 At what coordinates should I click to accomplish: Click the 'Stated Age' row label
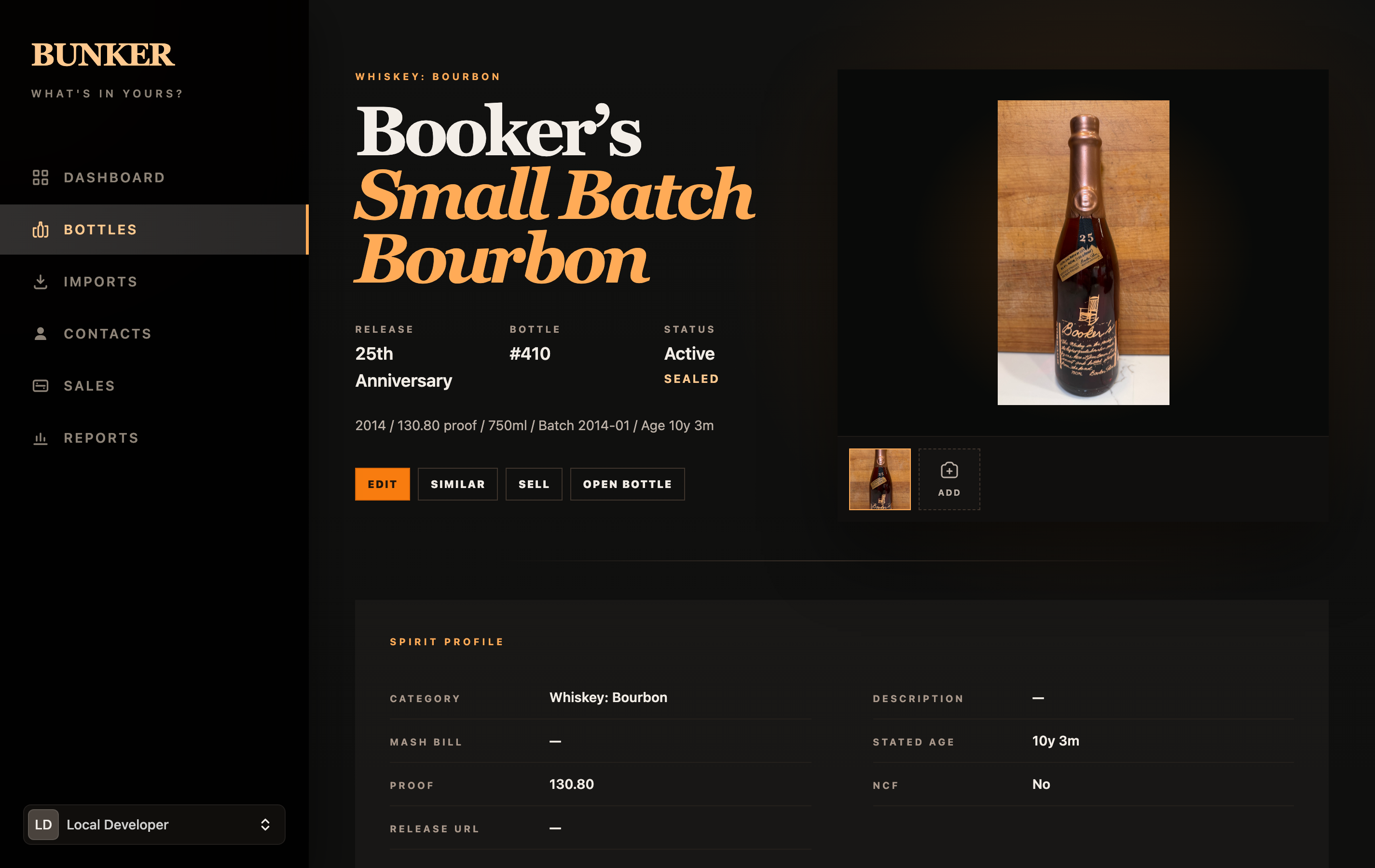[914, 743]
